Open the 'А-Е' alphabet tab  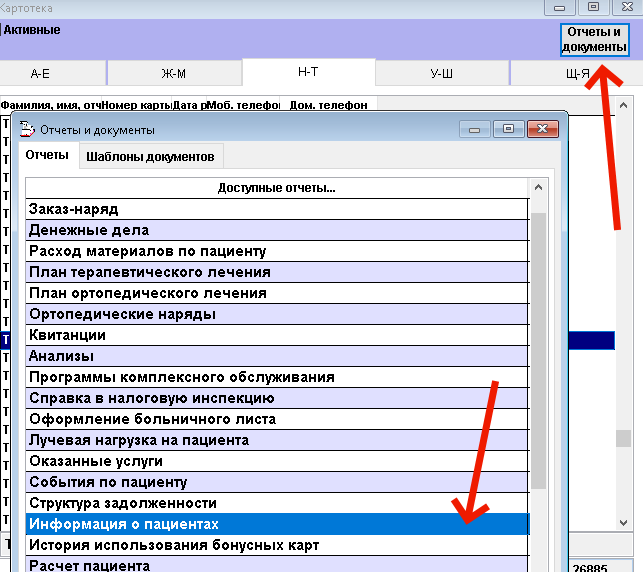[41, 73]
